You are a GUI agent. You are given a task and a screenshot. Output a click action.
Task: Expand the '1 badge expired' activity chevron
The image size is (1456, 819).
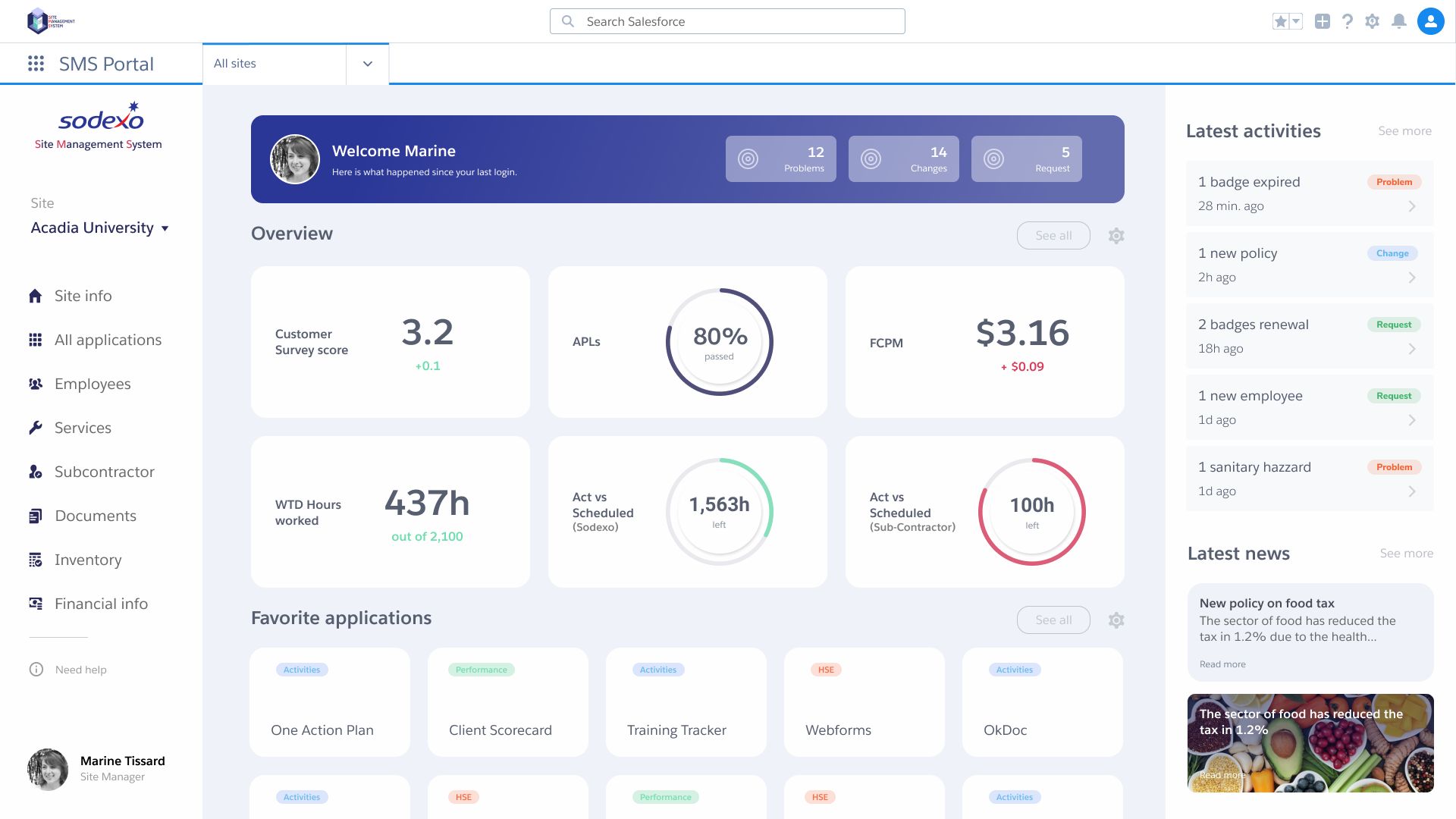[1412, 206]
